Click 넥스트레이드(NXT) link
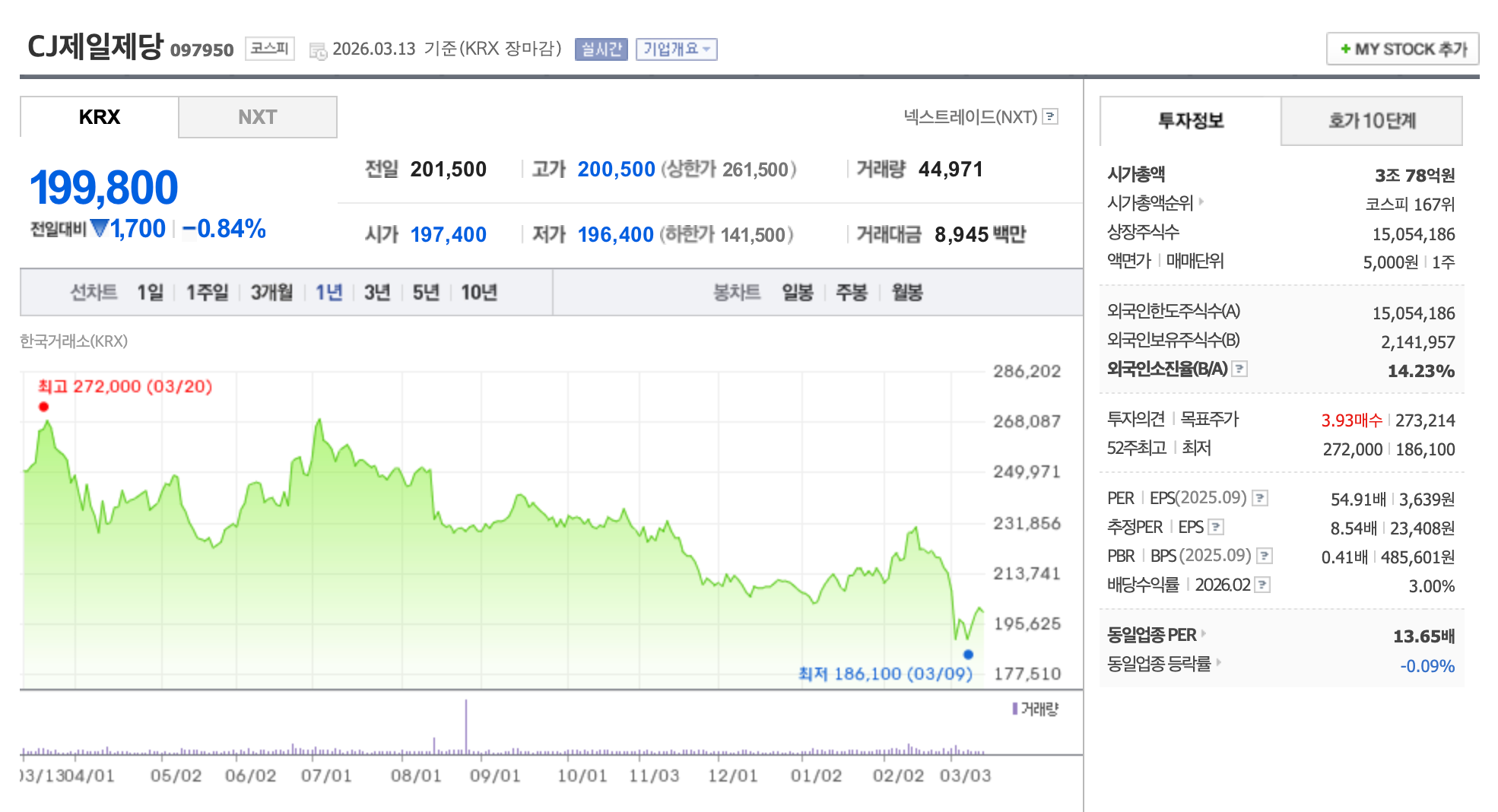Viewport: 1498px width, 812px height. 970,117
